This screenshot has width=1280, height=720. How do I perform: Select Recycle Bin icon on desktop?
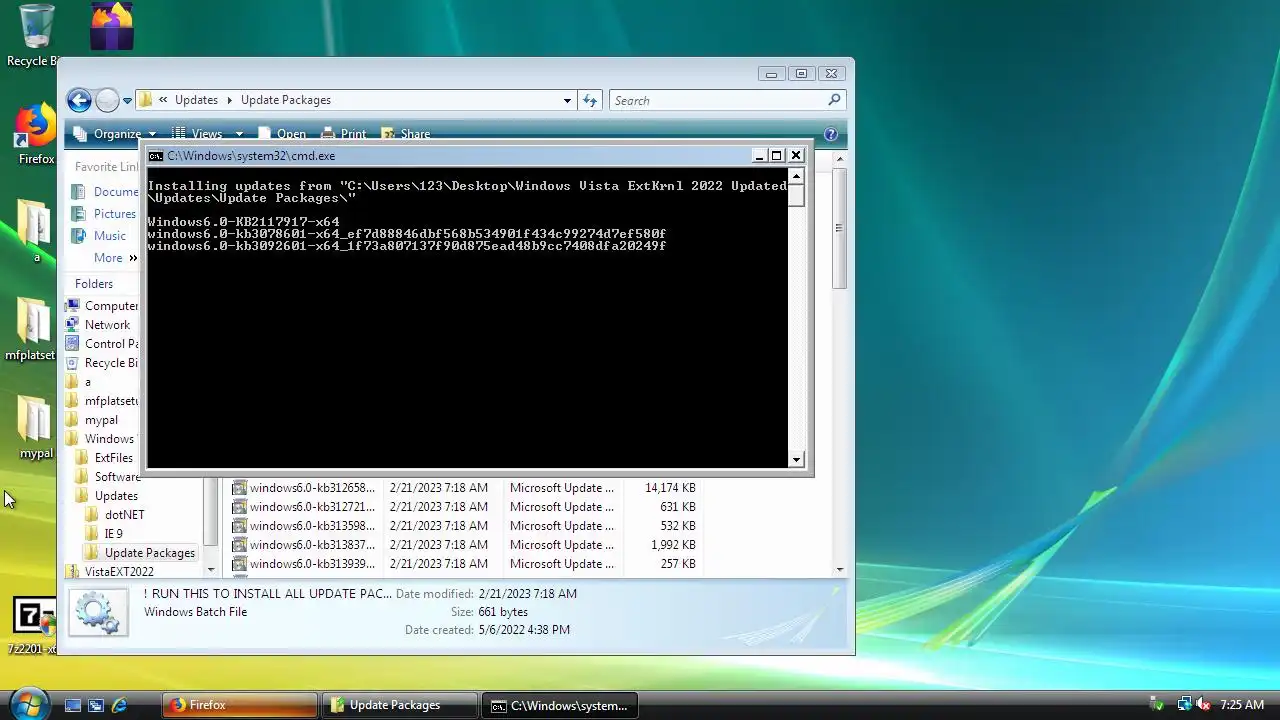33,35
